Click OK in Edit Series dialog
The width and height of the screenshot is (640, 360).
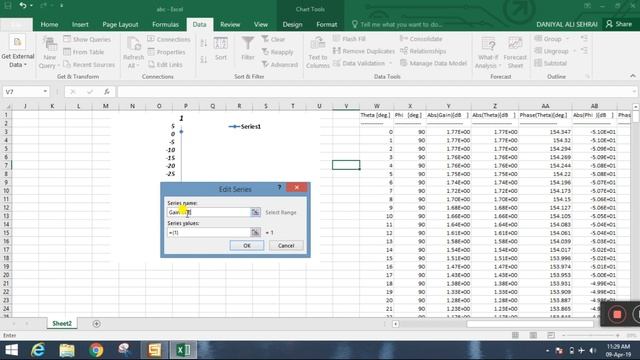click(x=247, y=246)
